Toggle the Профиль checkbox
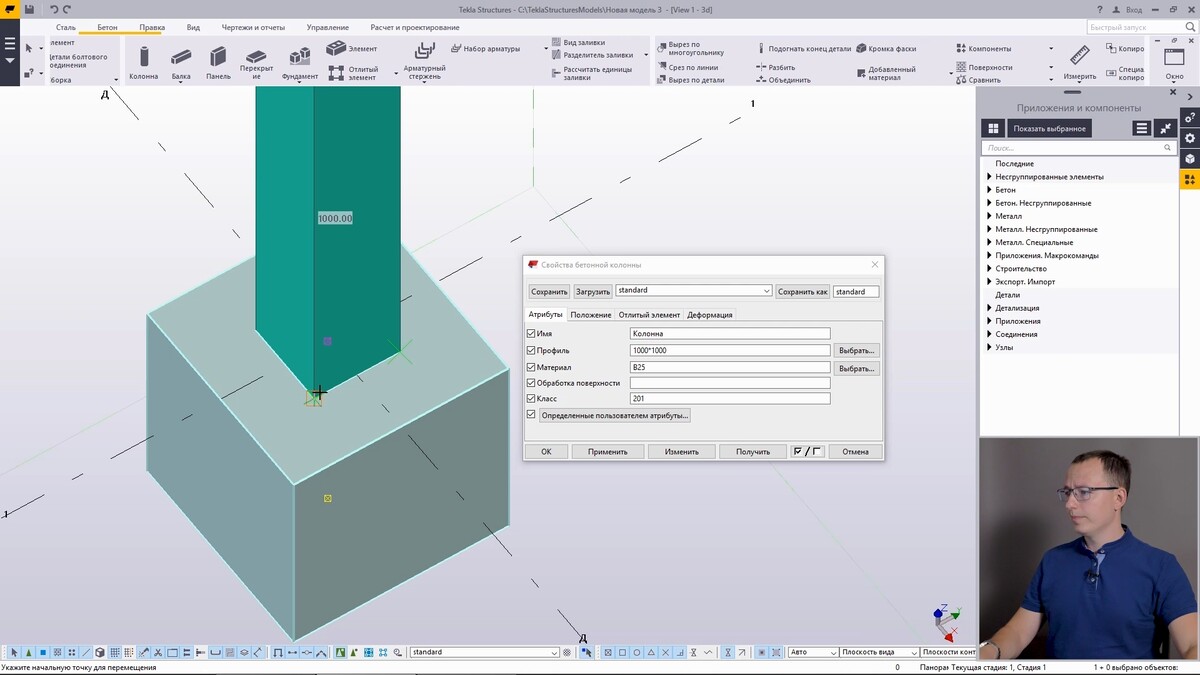This screenshot has height=675, width=1200. pos(531,350)
